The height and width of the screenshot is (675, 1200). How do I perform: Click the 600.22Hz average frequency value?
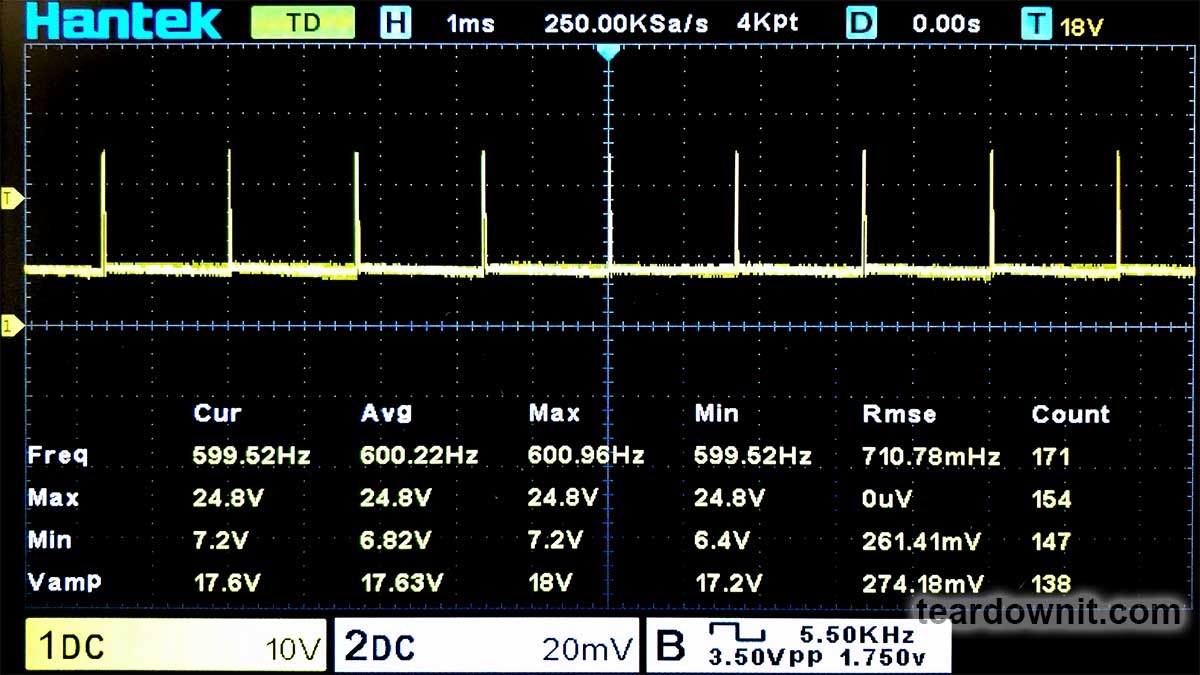click(419, 456)
